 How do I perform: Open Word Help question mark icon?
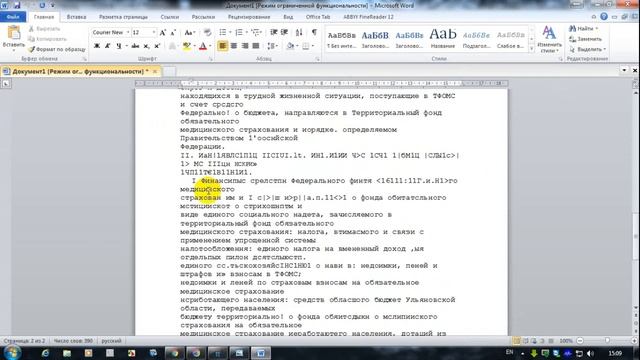click(604, 17)
